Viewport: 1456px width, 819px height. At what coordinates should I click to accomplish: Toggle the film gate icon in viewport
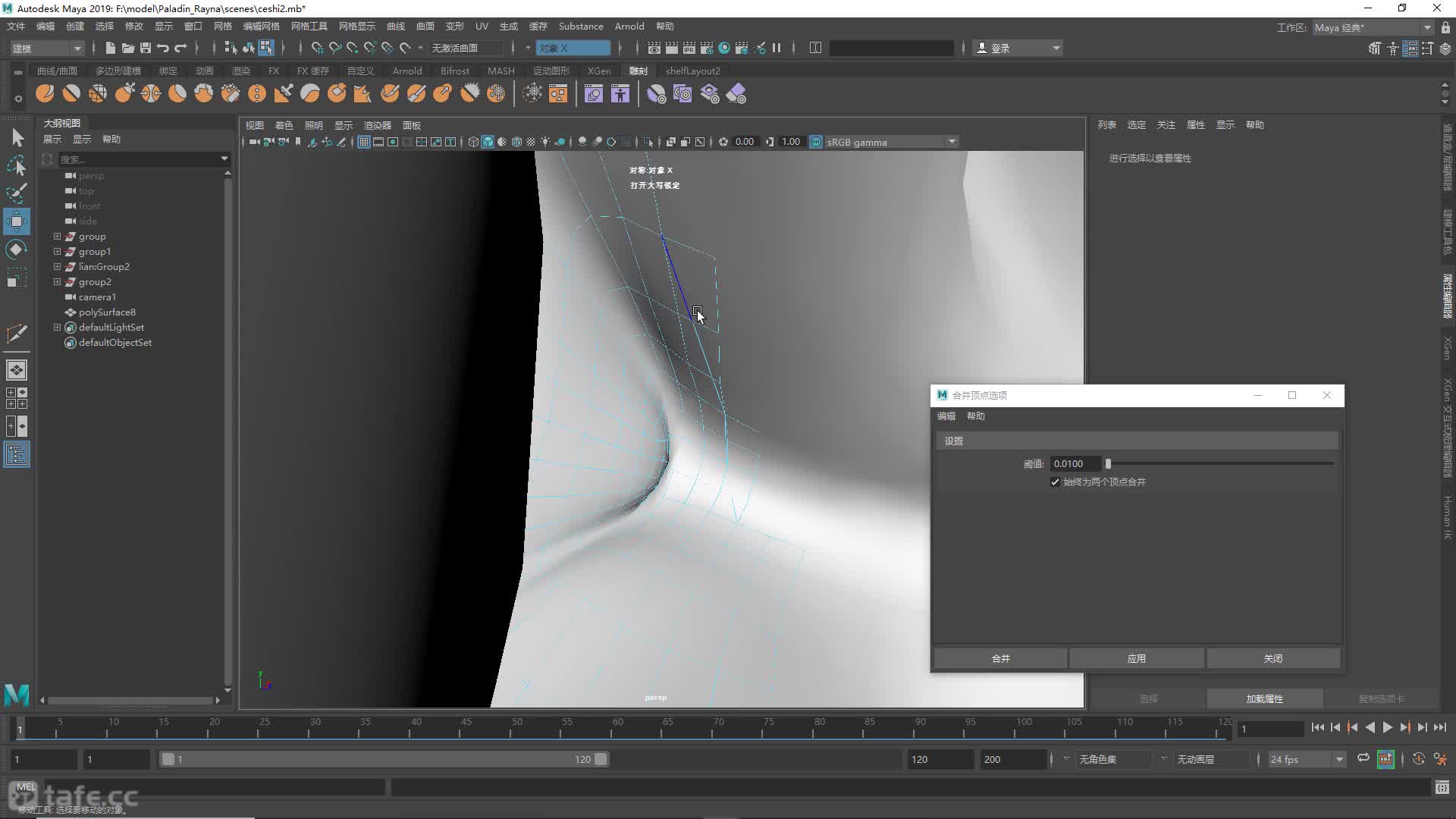[378, 142]
